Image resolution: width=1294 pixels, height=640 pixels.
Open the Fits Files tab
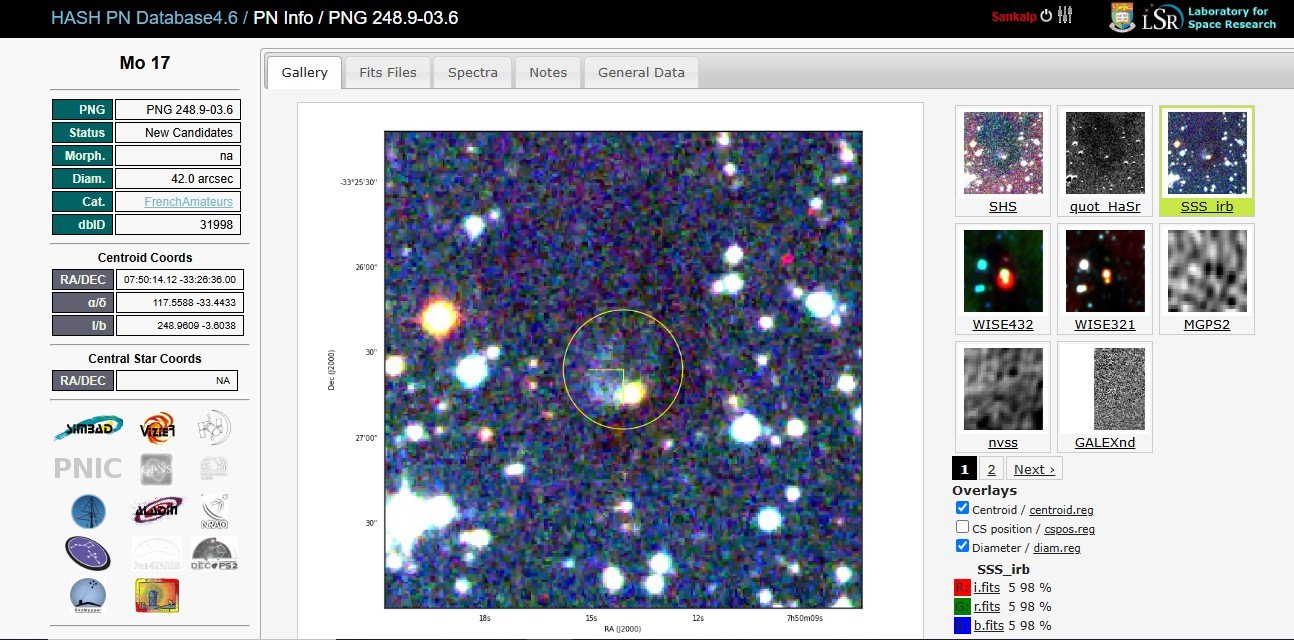[387, 72]
